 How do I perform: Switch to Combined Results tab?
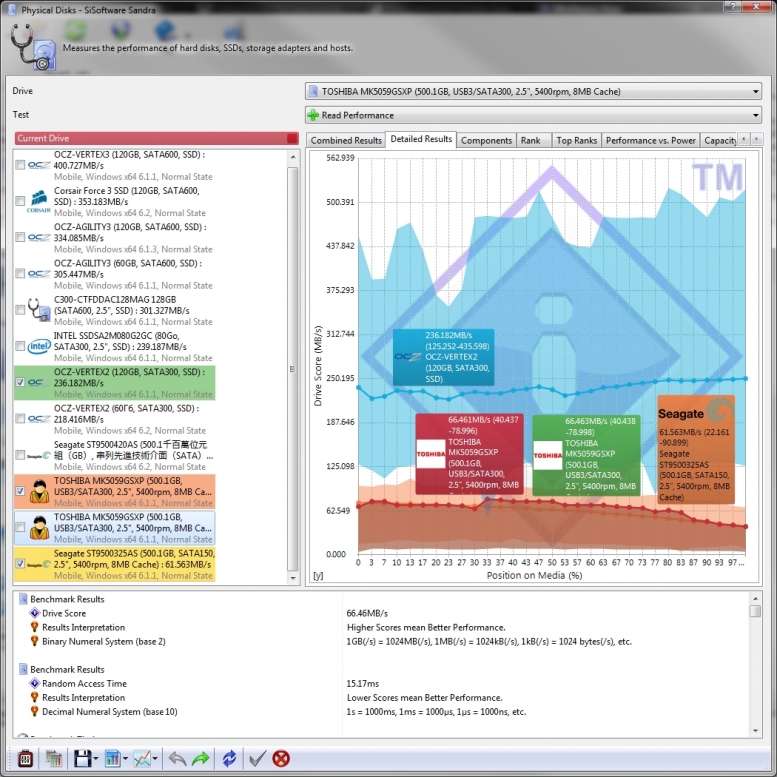pos(346,140)
